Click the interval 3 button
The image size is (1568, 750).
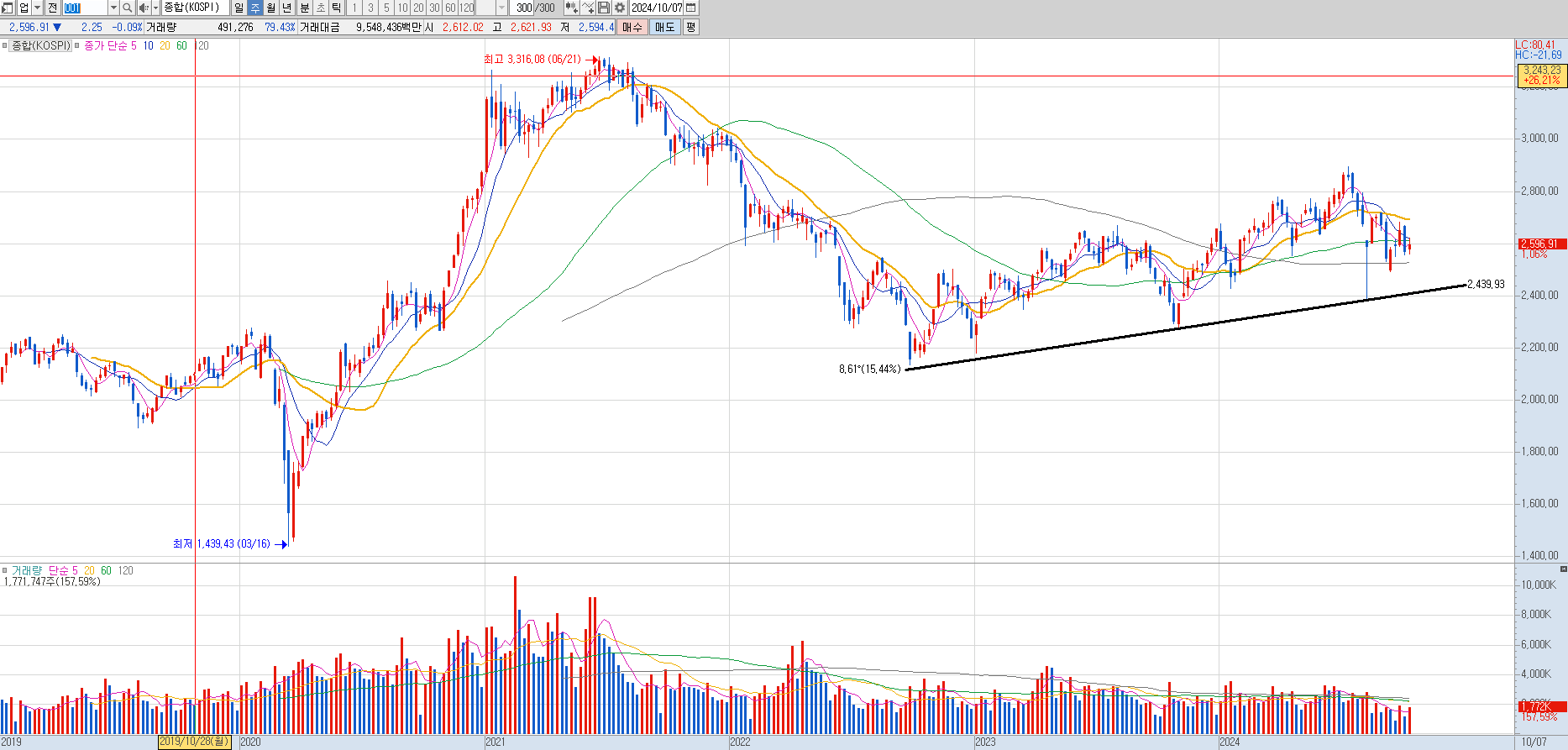(370, 8)
